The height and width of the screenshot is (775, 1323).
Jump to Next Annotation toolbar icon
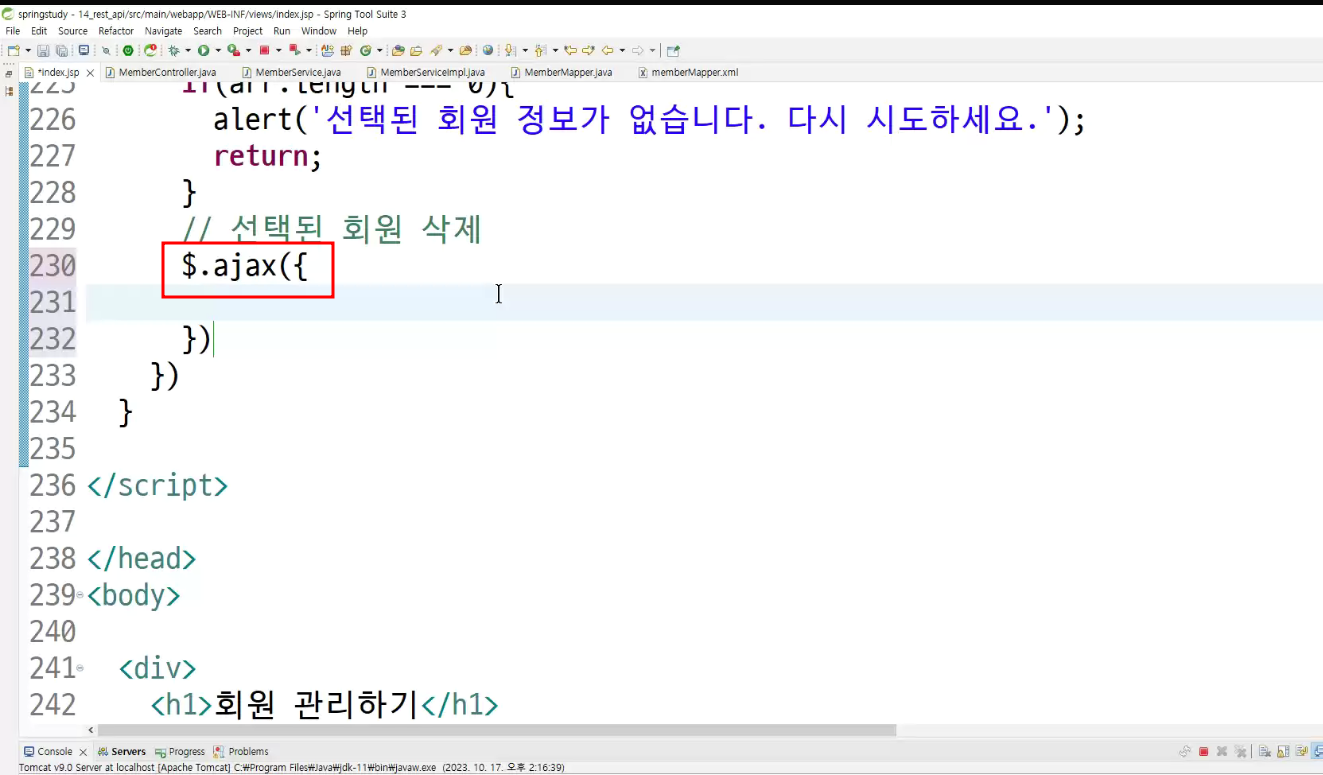(509, 50)
